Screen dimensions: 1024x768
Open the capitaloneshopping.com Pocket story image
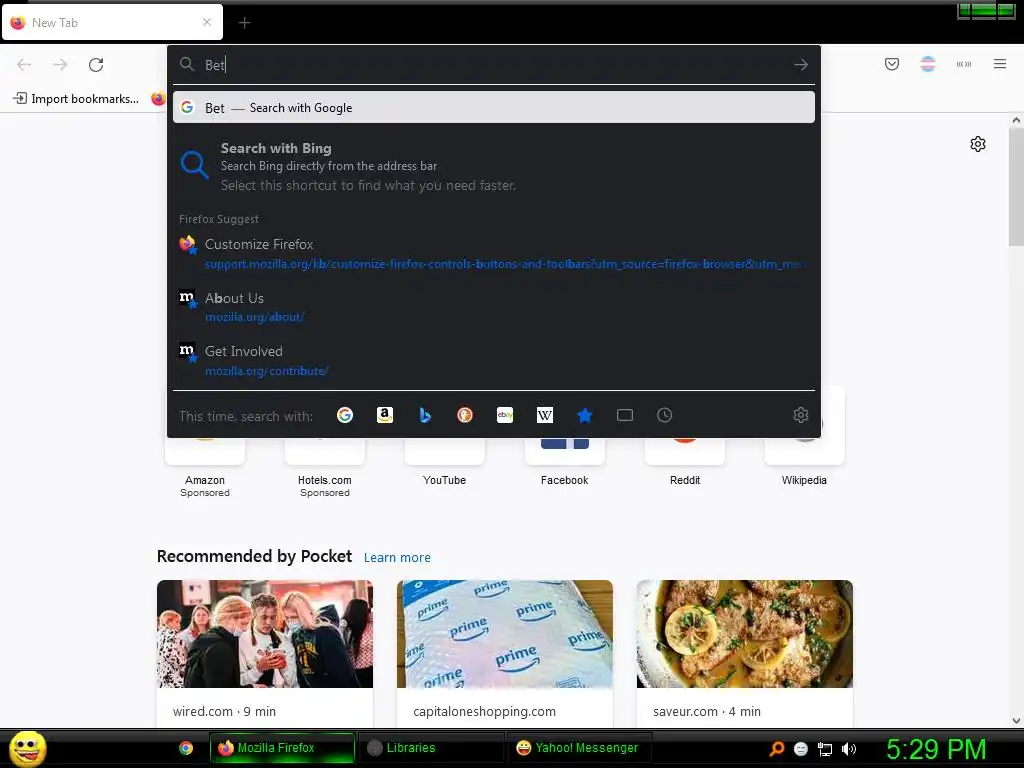coord(505,633)
